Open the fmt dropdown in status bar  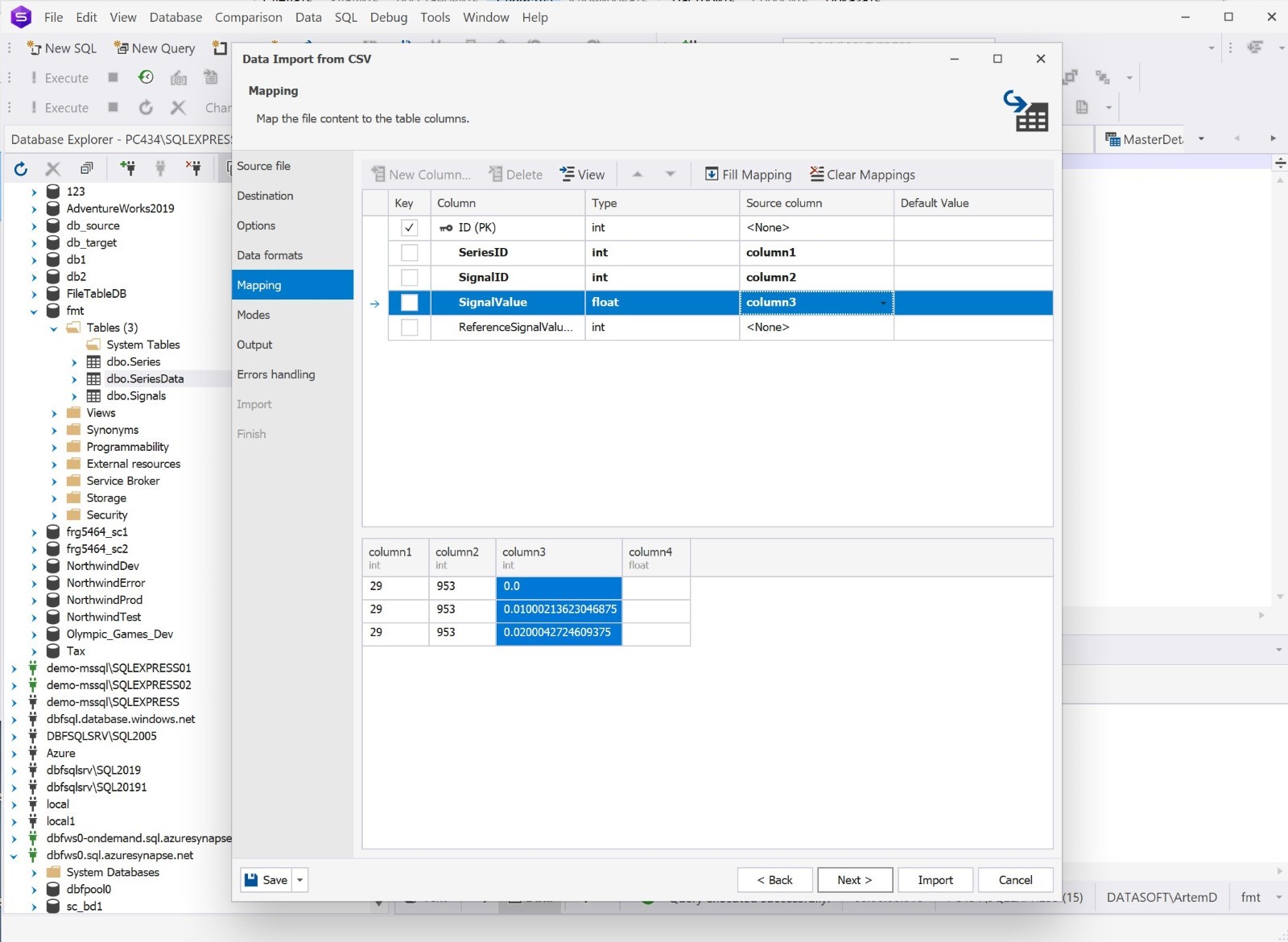1278,897
